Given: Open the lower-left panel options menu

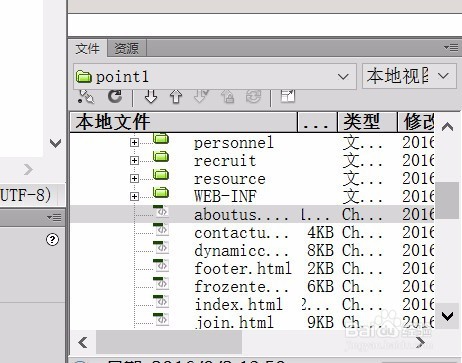Looking at the screenshot, I should pos(54,218).
